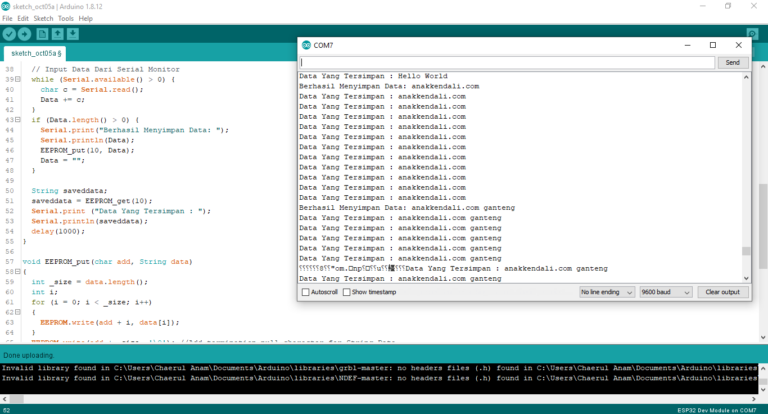Collapse the if block fold on line 43
This screenshot has height=414, width=768.
[x=19, y=120]
